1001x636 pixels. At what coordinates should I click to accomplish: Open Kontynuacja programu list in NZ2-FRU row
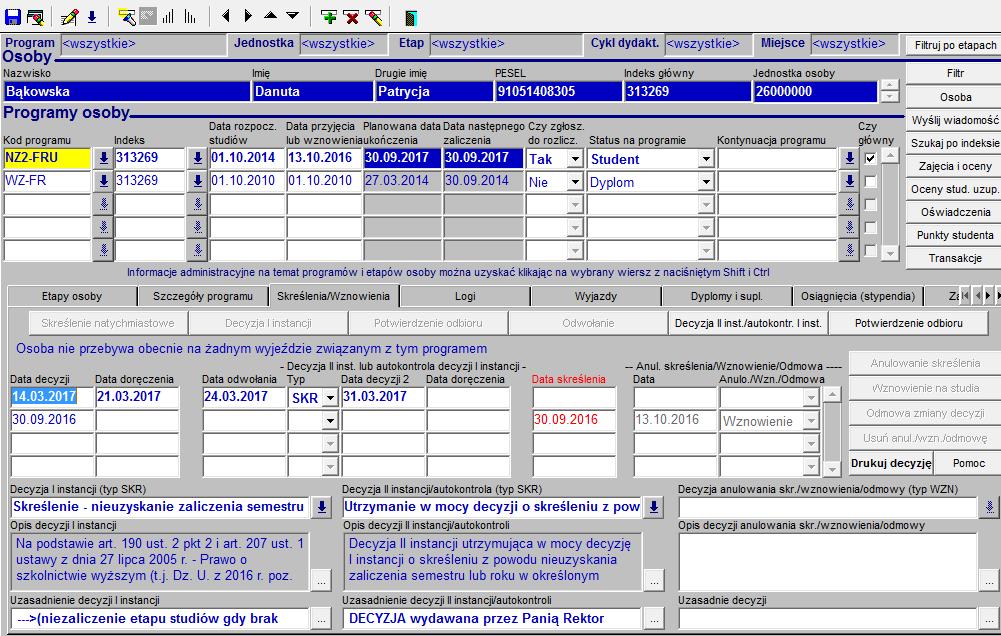(848, 158)
